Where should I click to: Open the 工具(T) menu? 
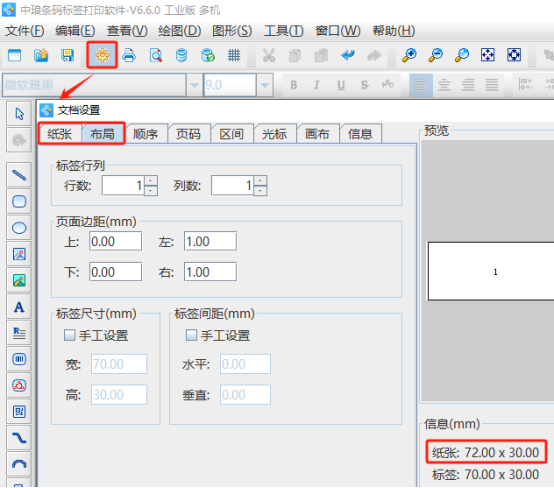(x=284, y=31)
